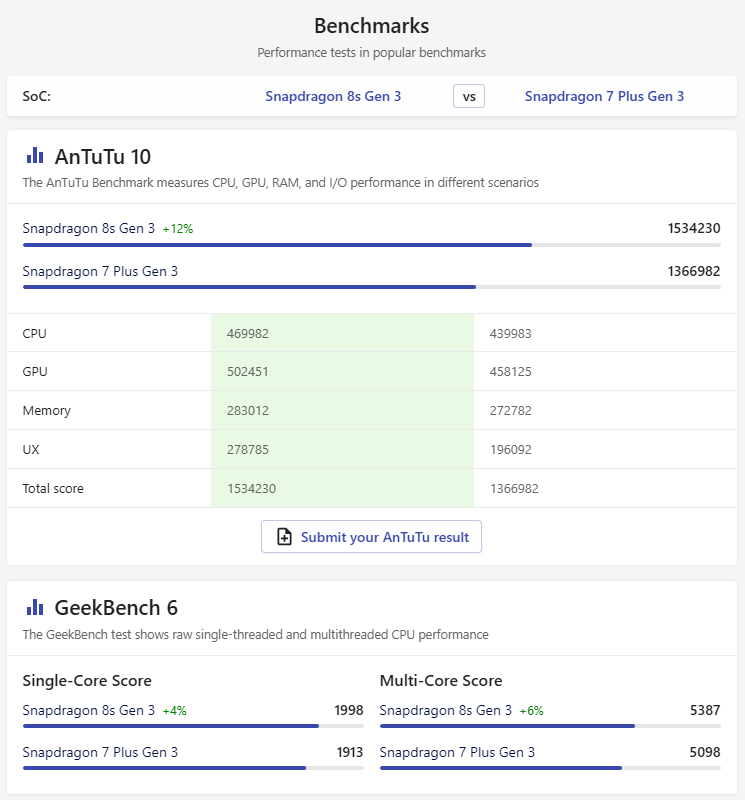Select the Memory row label
This screenshot has width=745, height=800.
click(46, 411)
